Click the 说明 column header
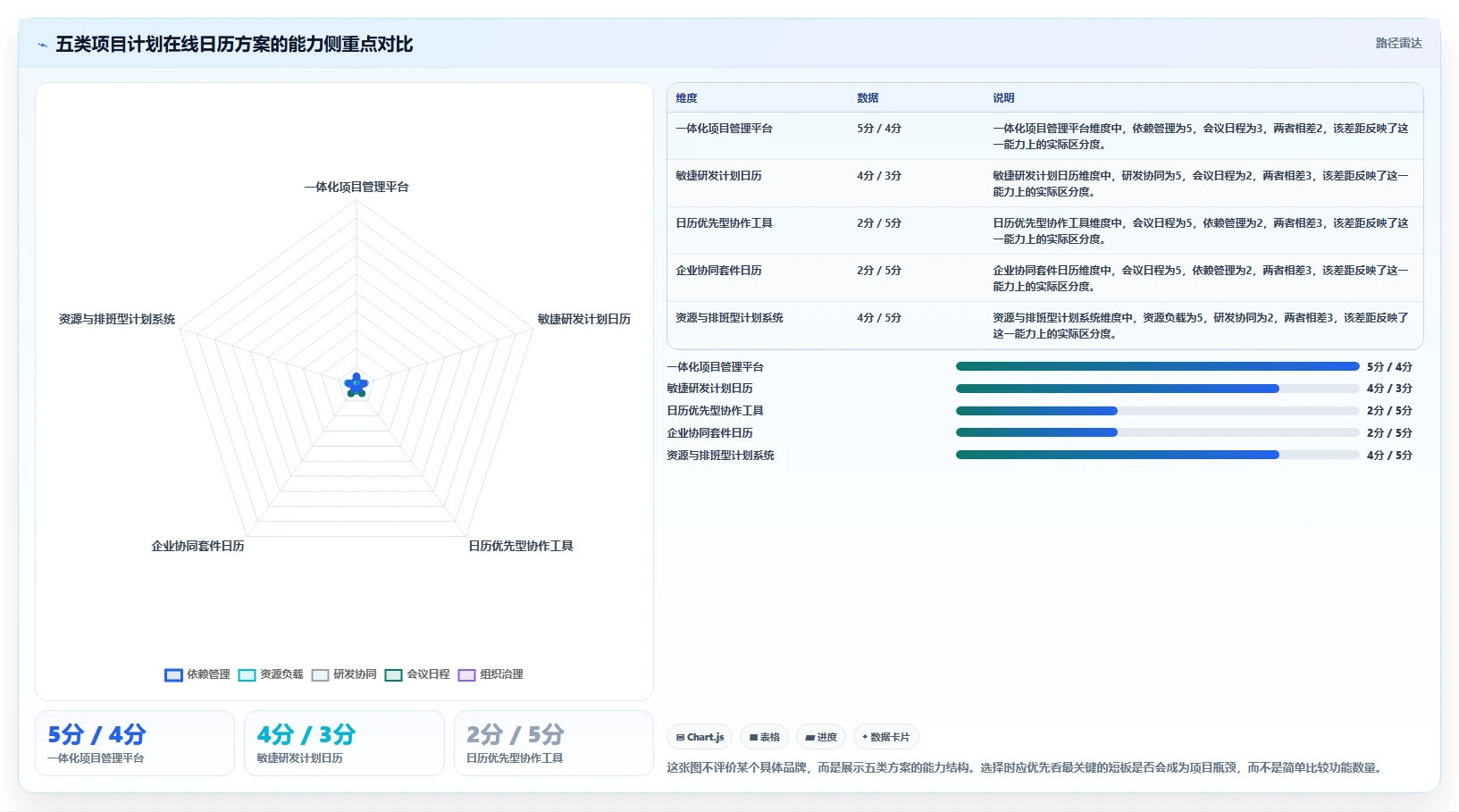The image size is (1459, 812). tap(1003, 98)
